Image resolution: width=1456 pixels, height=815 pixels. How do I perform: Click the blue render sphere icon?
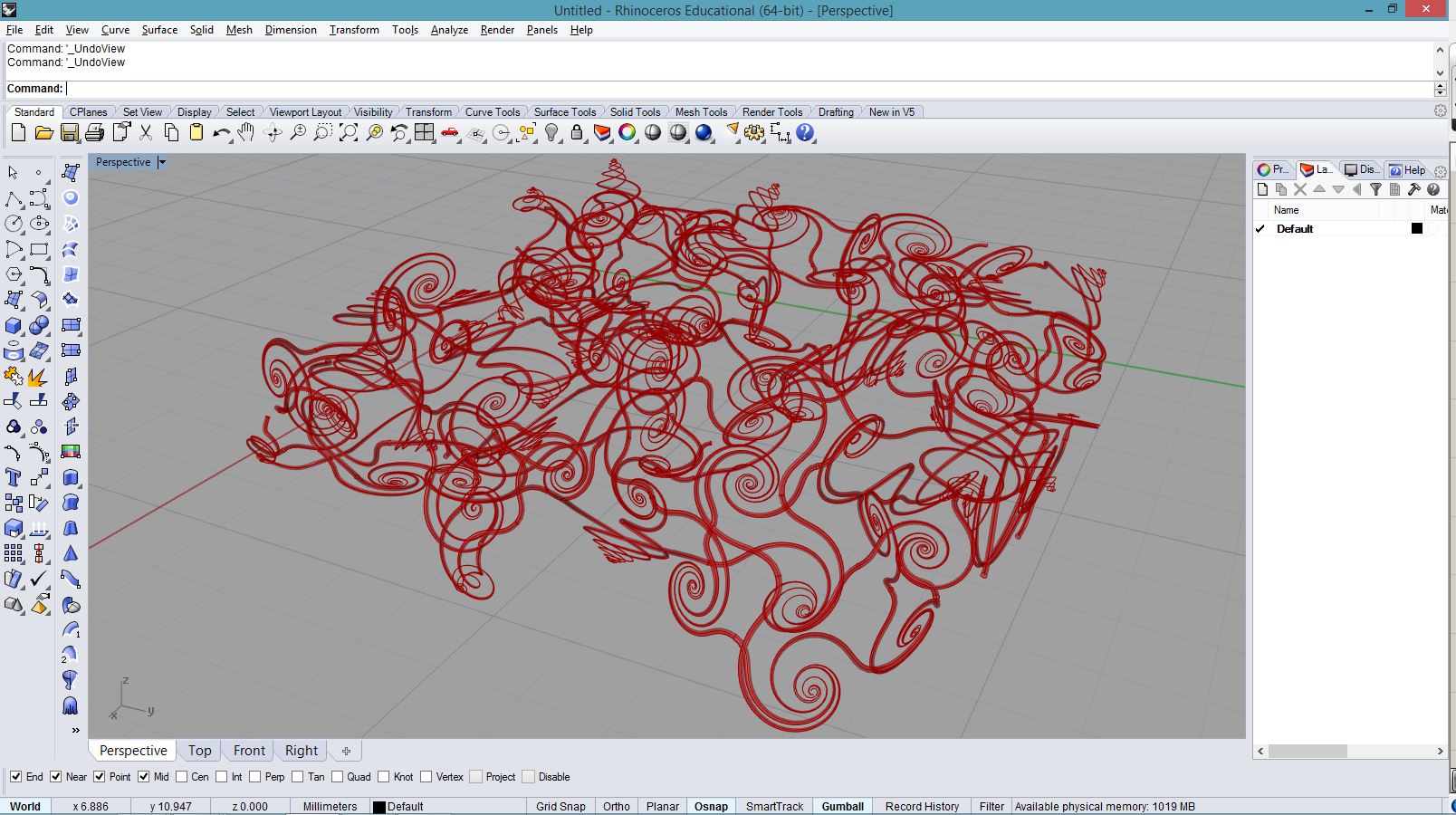click(x=704, y=133)
